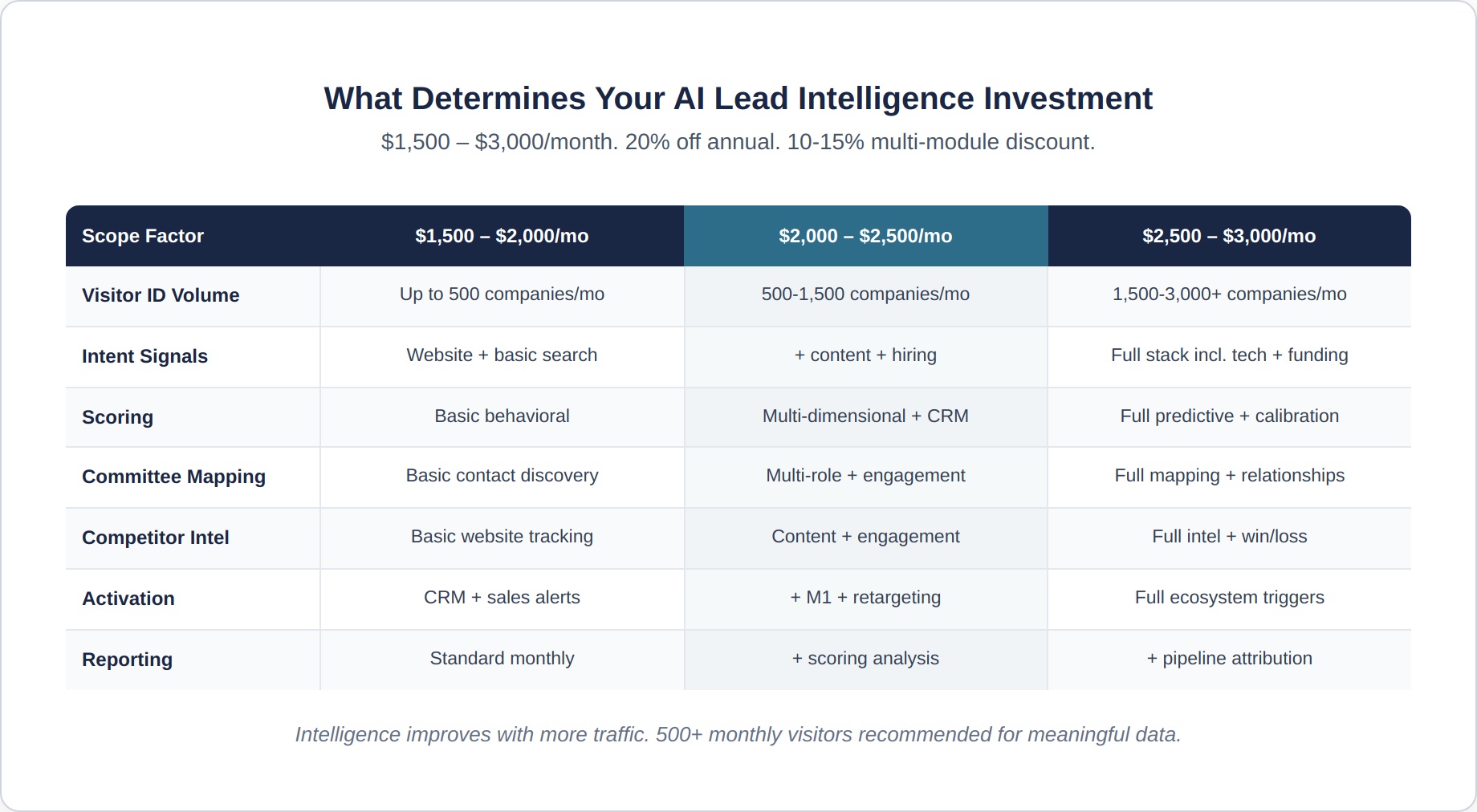Select the "+ pipeline attribution" cell
The image size is (1477, 812).
point(1229,659)
